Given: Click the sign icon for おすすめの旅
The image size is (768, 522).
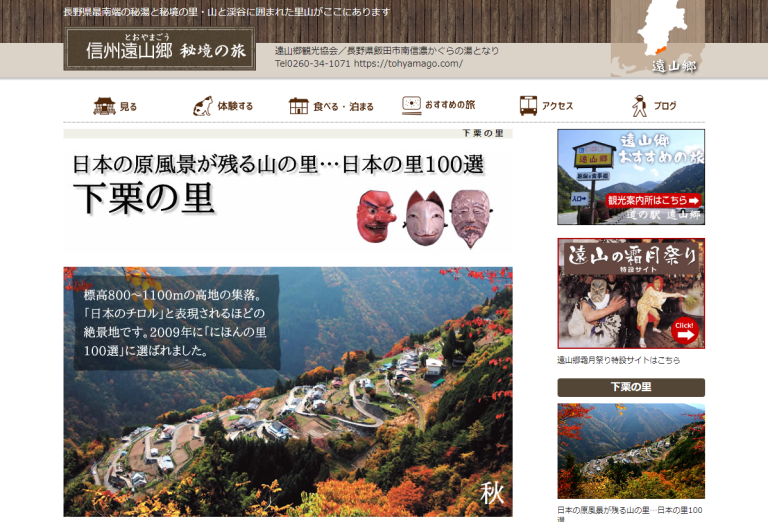Looking at the screenshot, I should [411, 105].
